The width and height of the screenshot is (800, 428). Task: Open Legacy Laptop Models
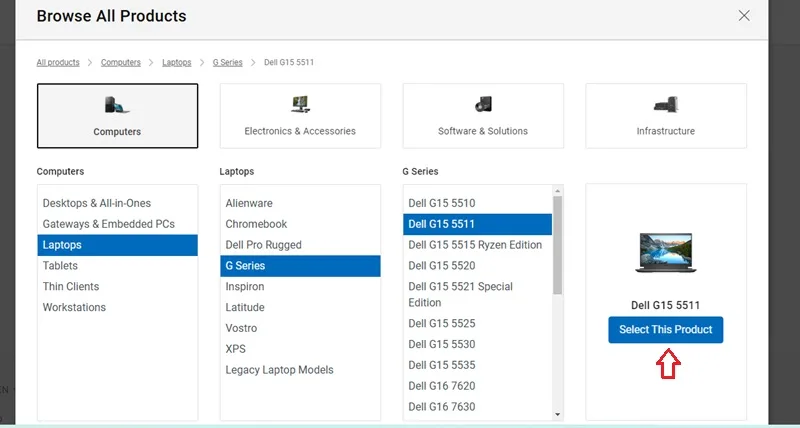pos(300,370)
